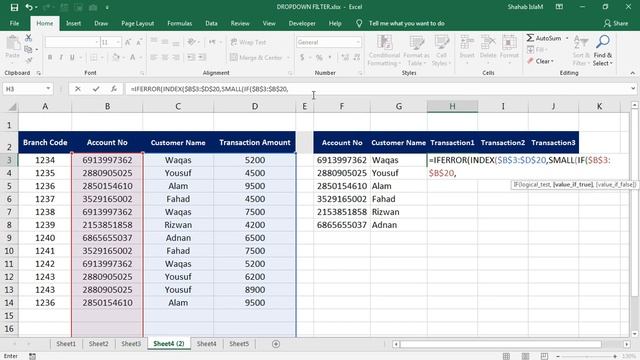The width and height of the screenshot is (640, 360).
Task: Click Percent Style icon
Action: pyautogui.click(x=319, y=58)
